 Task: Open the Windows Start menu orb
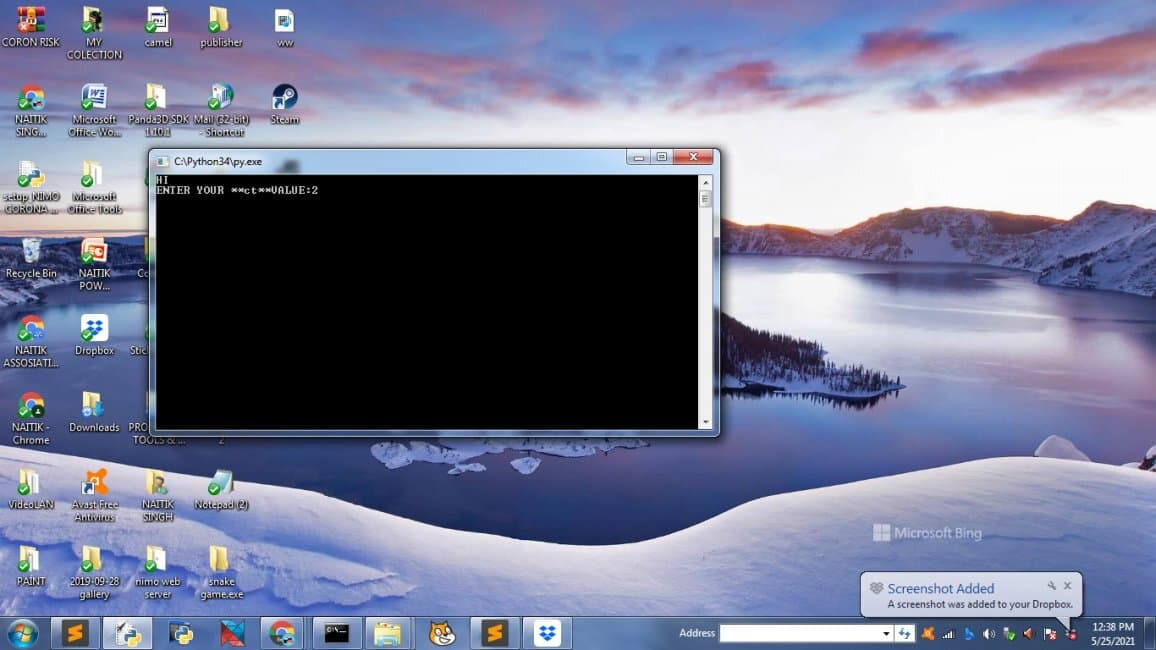pos(23,633)
